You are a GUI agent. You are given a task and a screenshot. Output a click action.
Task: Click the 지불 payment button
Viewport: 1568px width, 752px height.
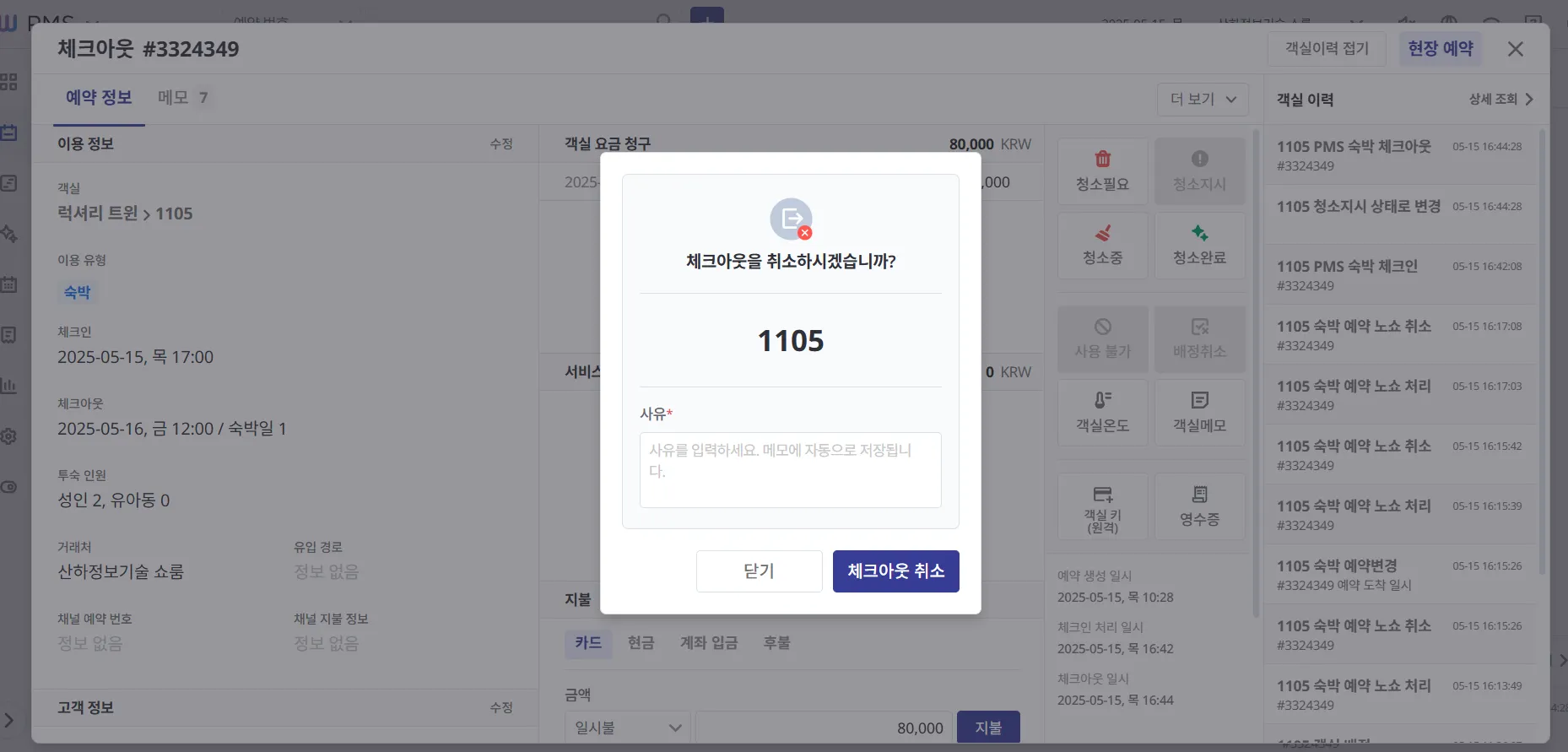coord(988,728)
